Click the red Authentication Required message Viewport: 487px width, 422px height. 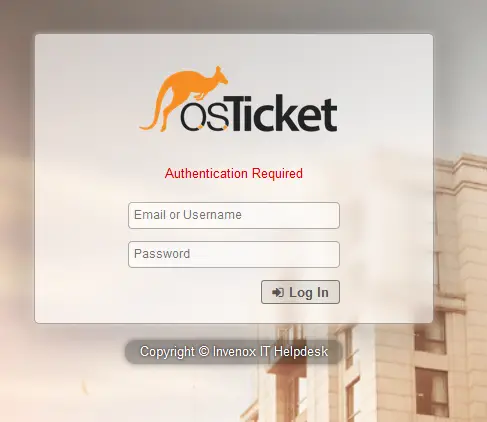click(234, 173)
